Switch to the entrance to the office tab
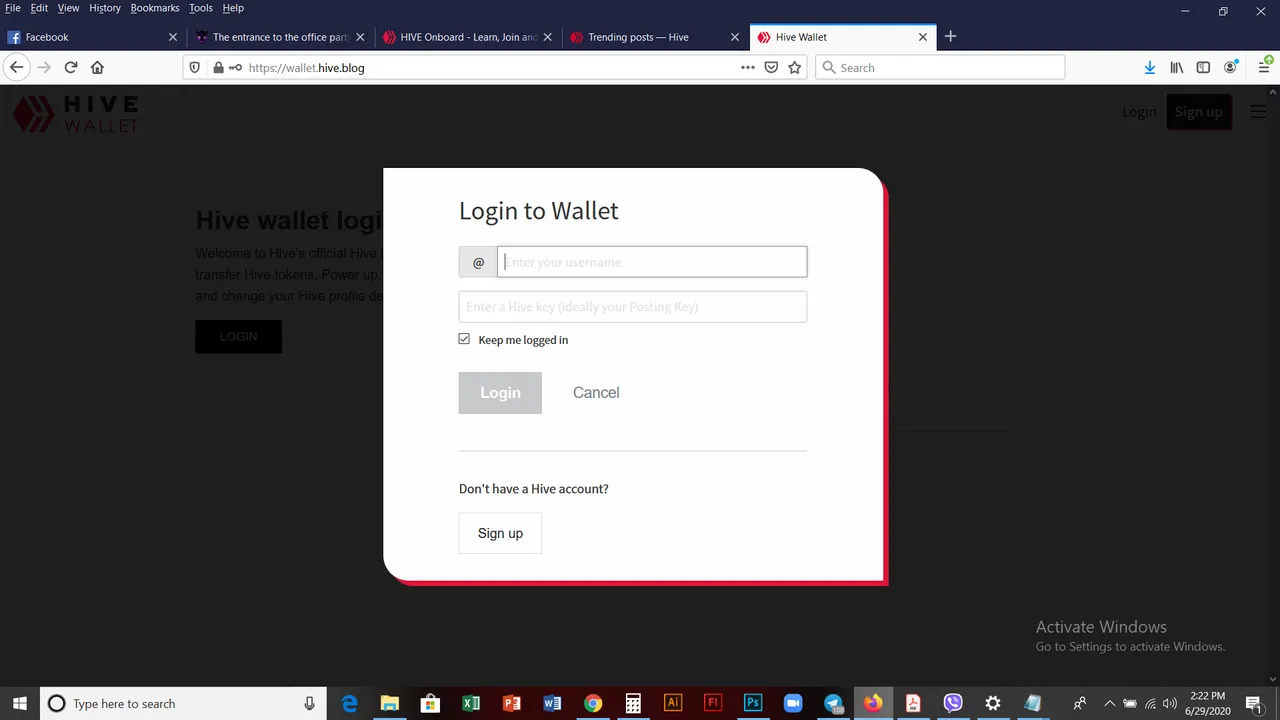 click(280, 37)
